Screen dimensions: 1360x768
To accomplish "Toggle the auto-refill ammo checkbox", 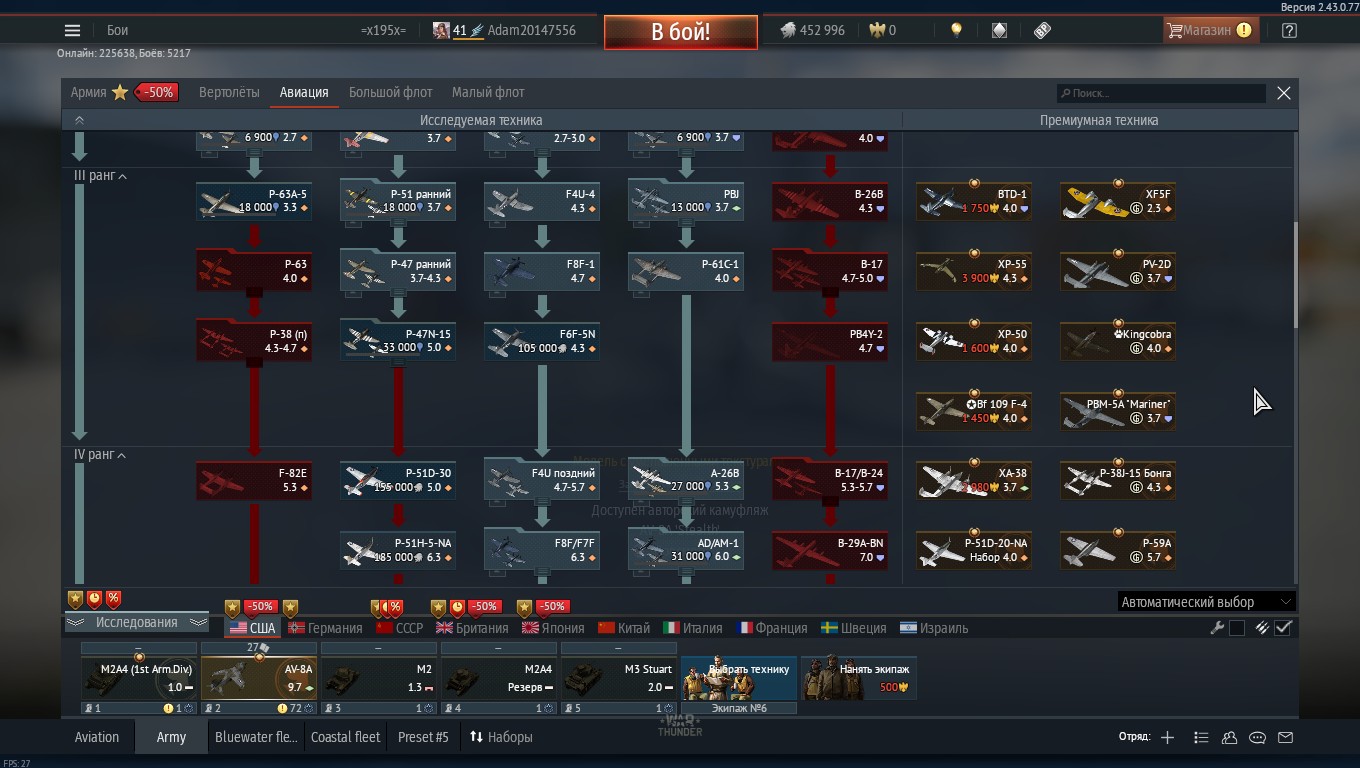I will (x=1283, y=628).
